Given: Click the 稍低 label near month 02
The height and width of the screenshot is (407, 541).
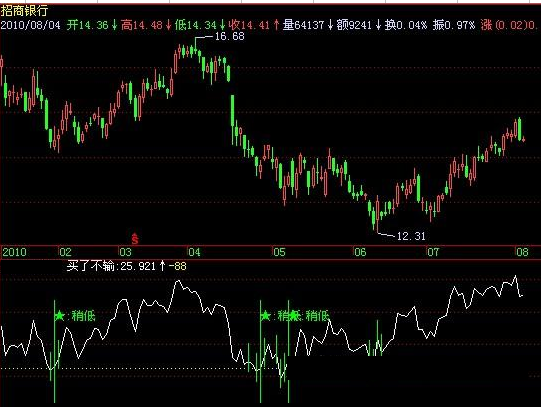Looking at the screenshot, I should click(x=83, y=316).
